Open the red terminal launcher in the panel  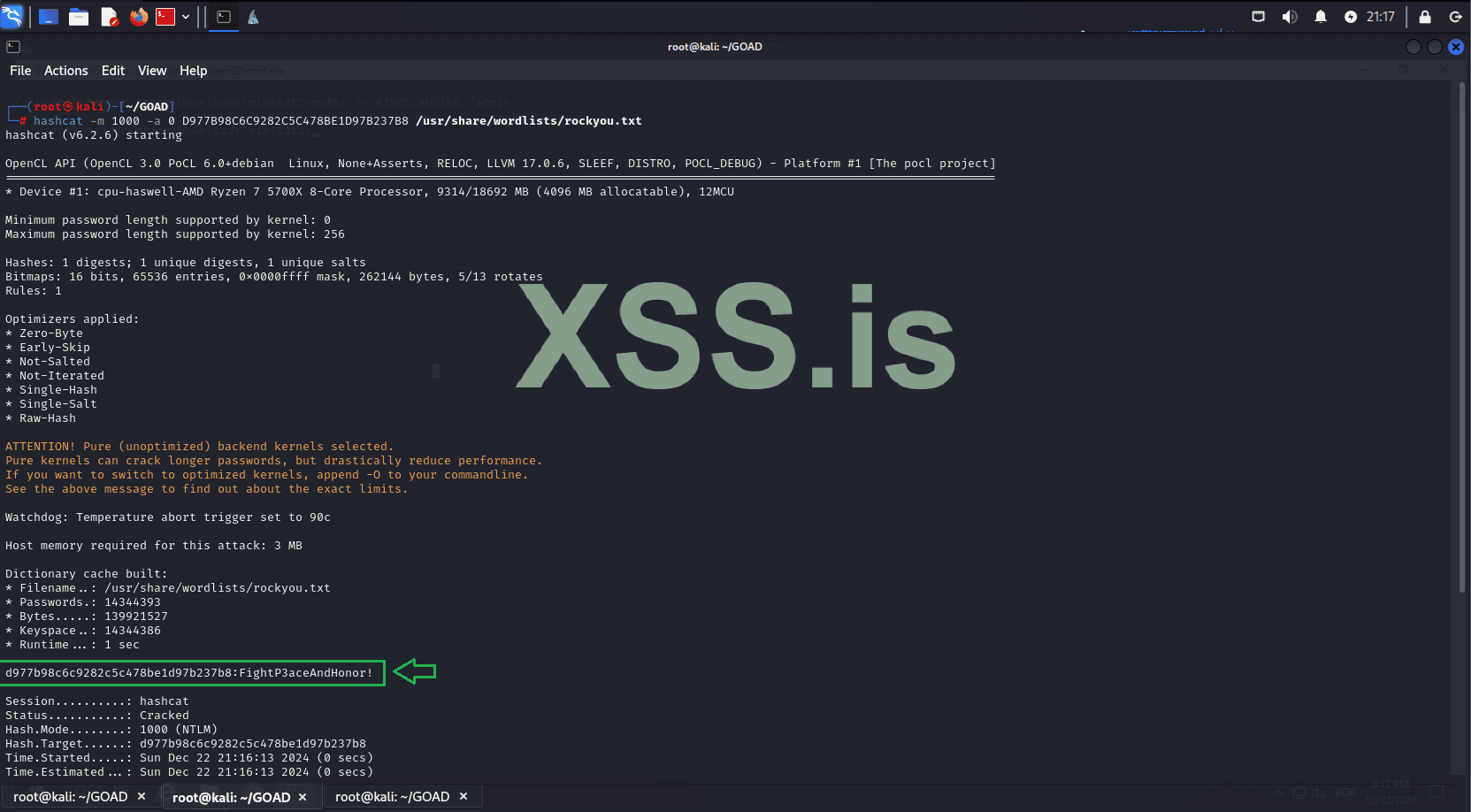pyautogui.click(x=165, y=17)
